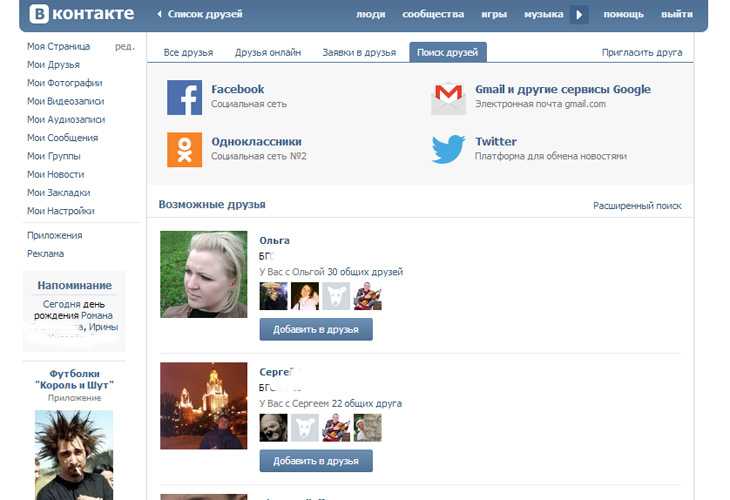The height and width of the screenshot is (500, 730).
Task: Open Сергей's profile photo
Action: click(204, 405)
